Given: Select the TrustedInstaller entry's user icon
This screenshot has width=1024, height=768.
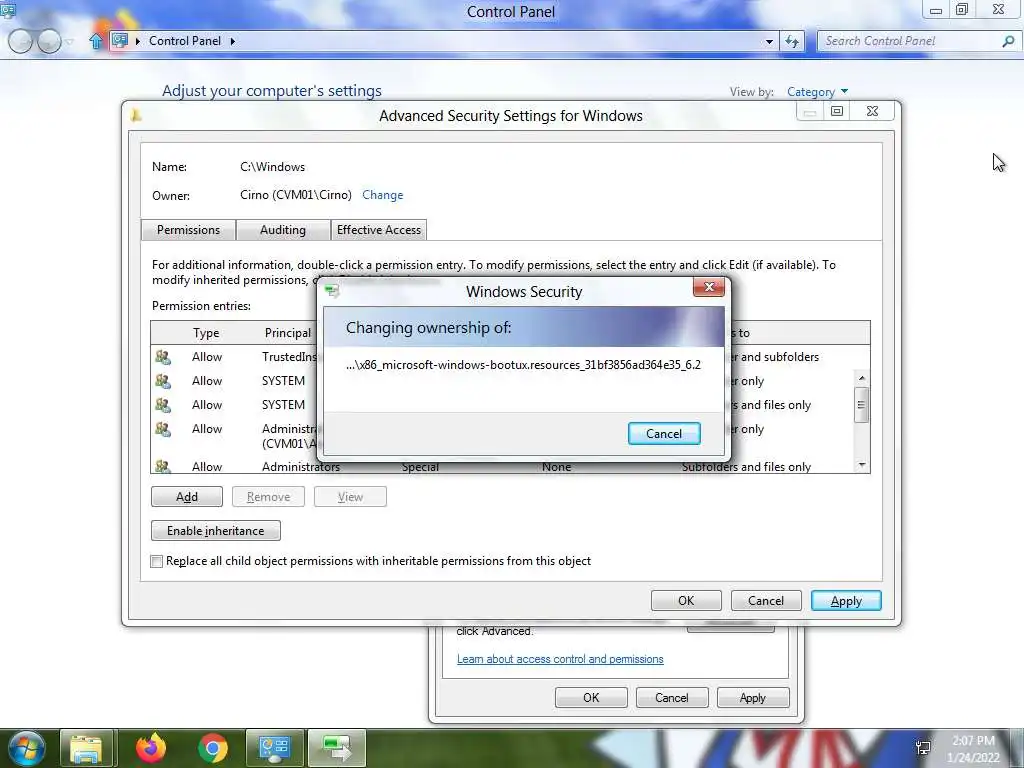Looking at the screenshot, I should [x=163, y=357].
